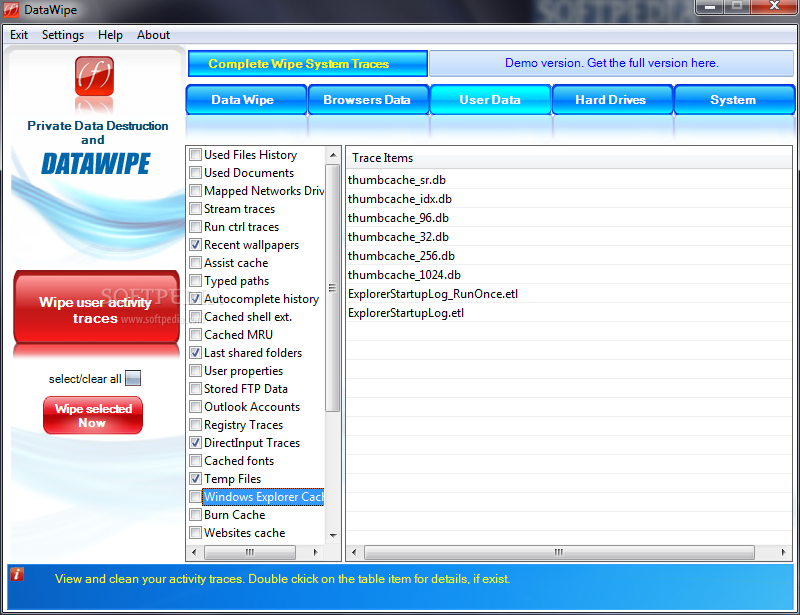Click Complete Wipe System Traces button
The image size is (800, 615).
[308, 63]
